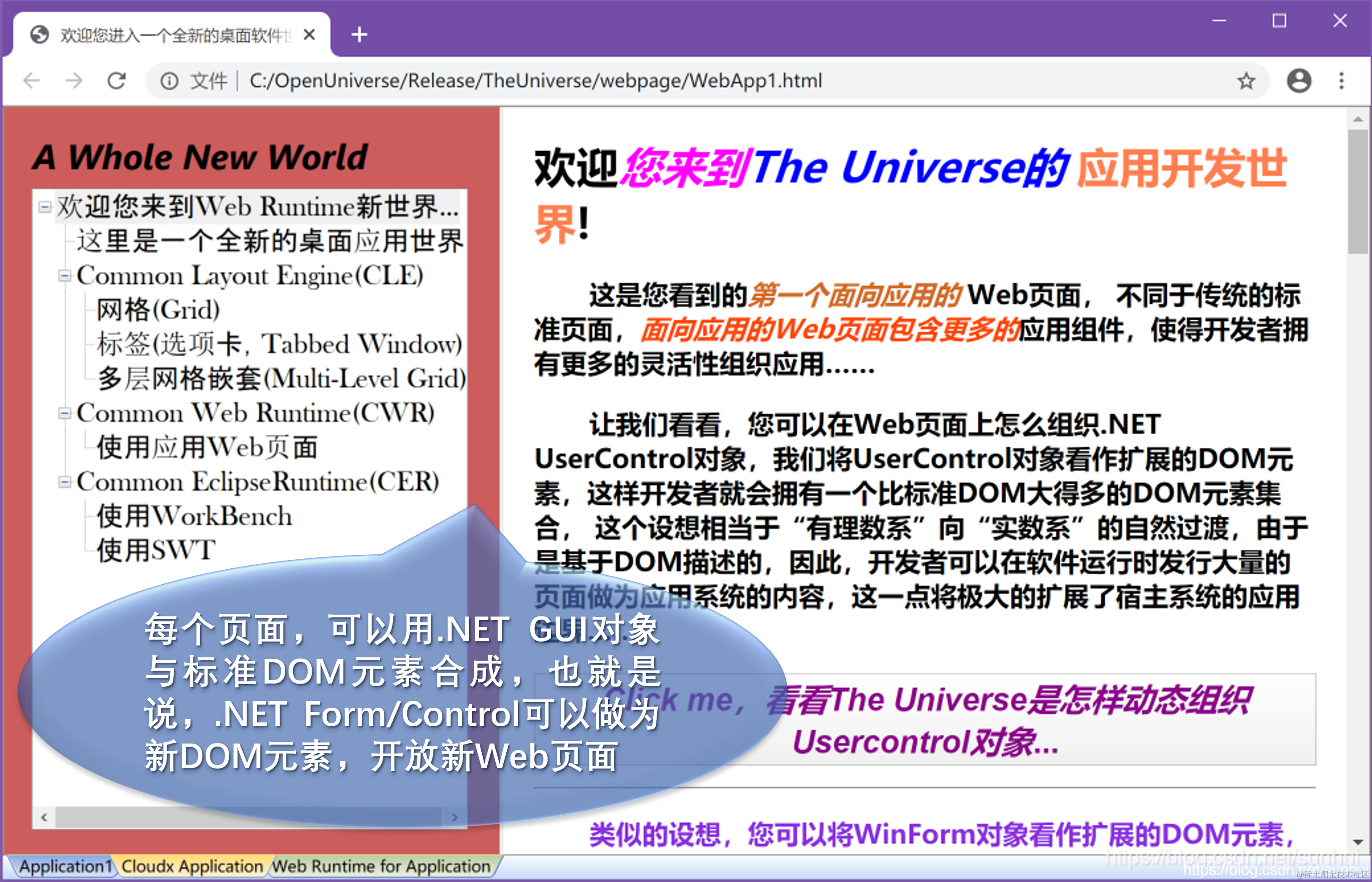Bookmark page with star icon
1372x882 pixels.
(1246, 81)
